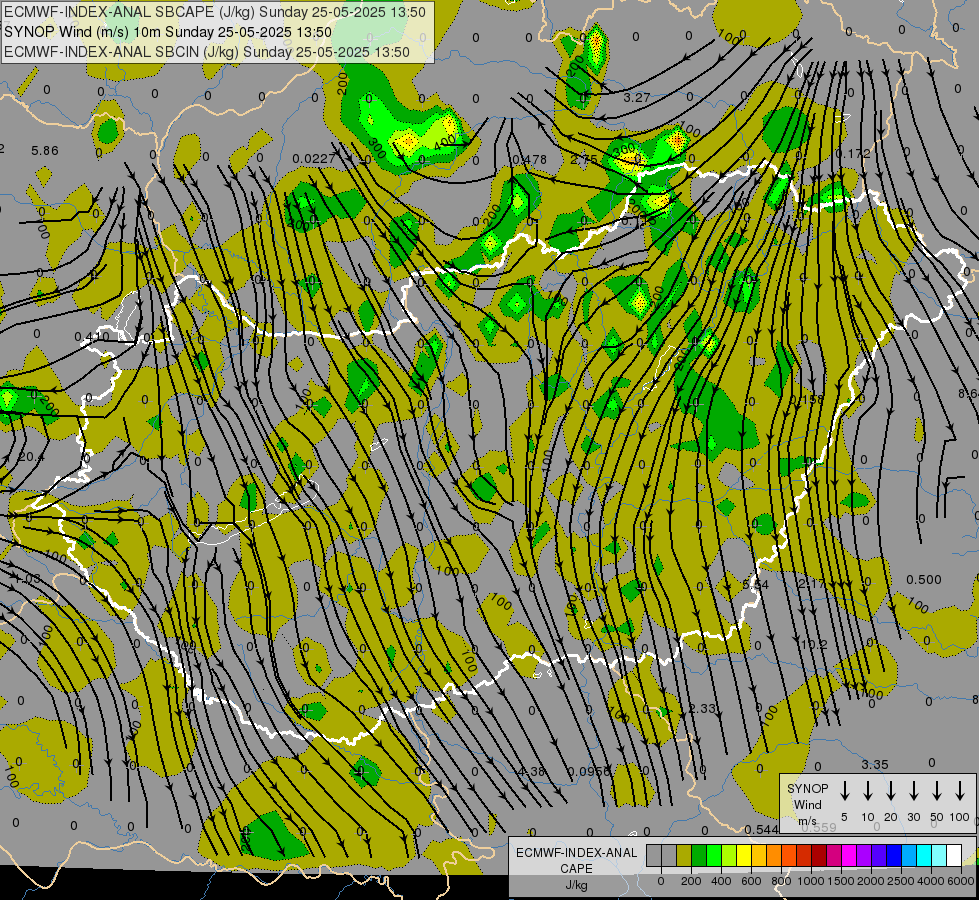Click the 10.2 value on map
The height and width of the screenshot is (900, 979).
pos(814,644)
